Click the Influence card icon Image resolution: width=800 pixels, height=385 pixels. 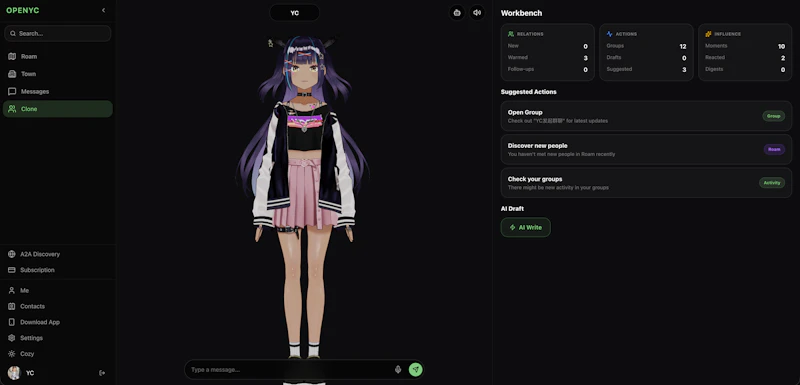tap(708, 34)
